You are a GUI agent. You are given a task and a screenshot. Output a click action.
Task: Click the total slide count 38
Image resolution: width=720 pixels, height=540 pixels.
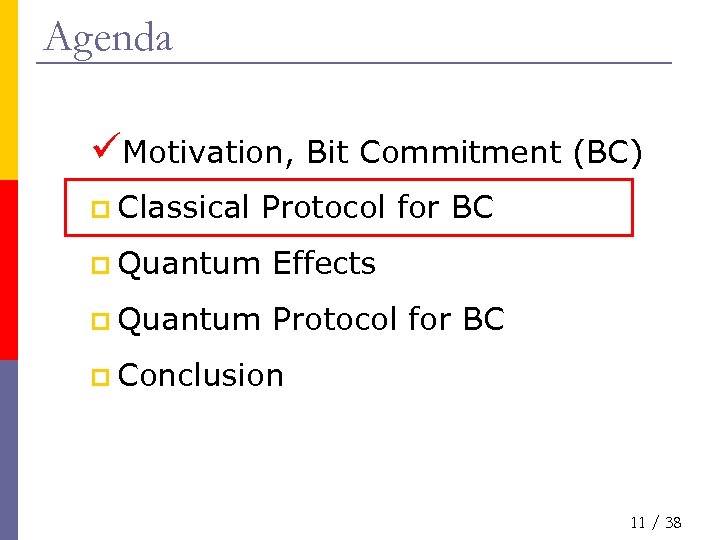673,522
